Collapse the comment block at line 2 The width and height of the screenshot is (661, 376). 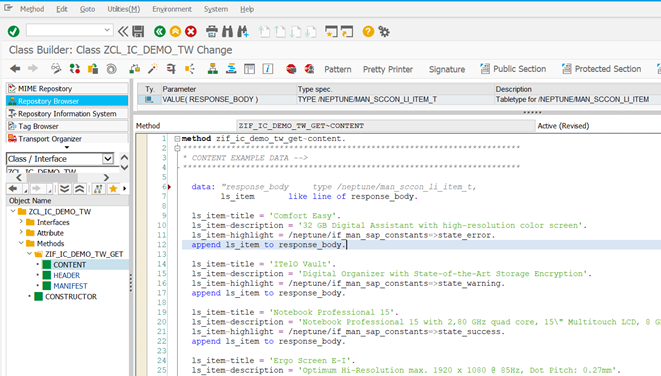coord(177,148)
